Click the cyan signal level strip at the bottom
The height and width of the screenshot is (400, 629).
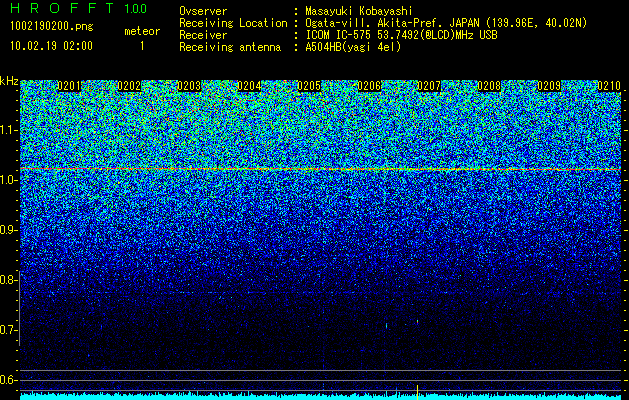tap(321, 396)
